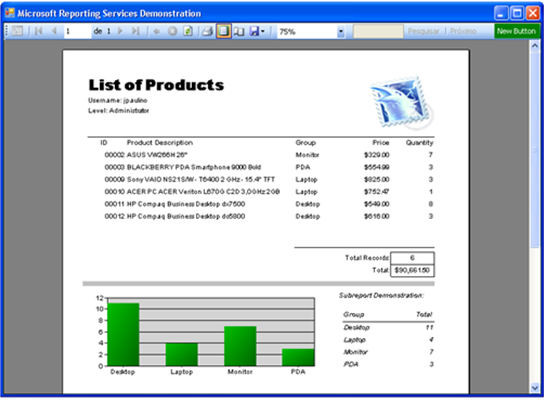Click the BLACKBERRY PDA Smartphone 9000 Bold row
The height and width of the screenshot is (400, 544).
[x=261, y=167]
